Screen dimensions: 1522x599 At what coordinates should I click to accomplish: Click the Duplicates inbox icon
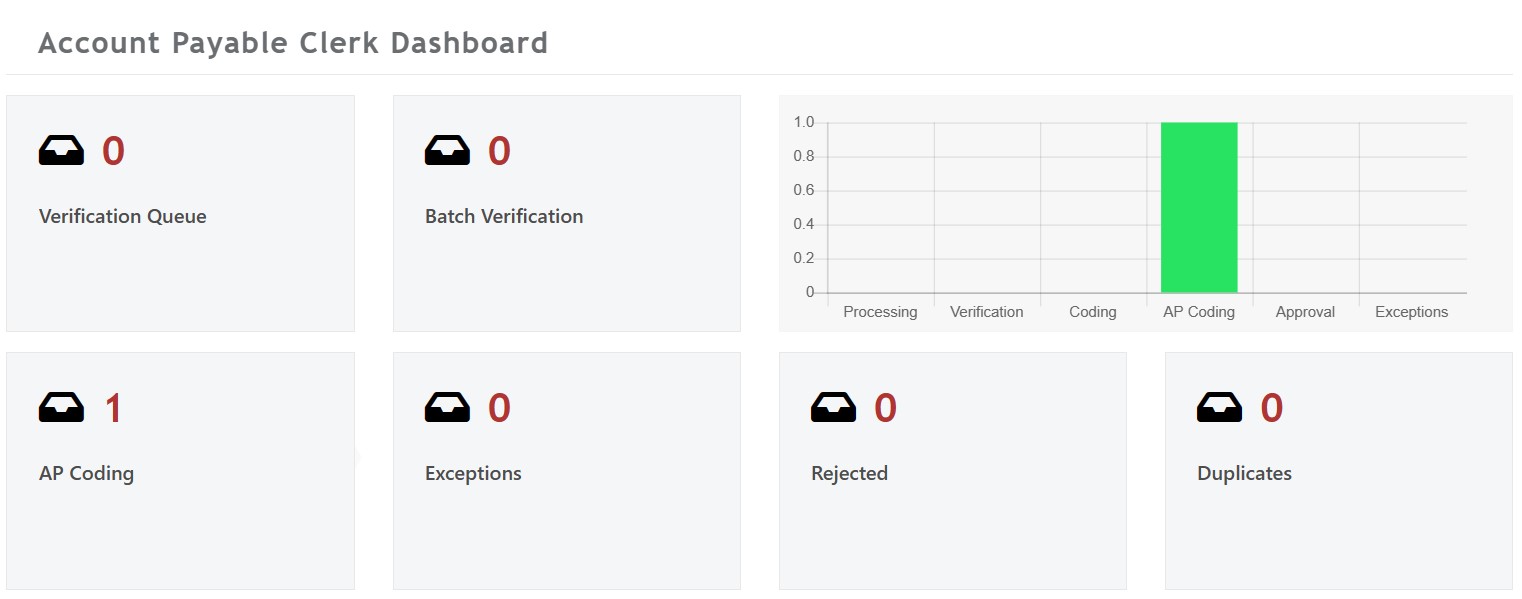[x=1219, y=407]
